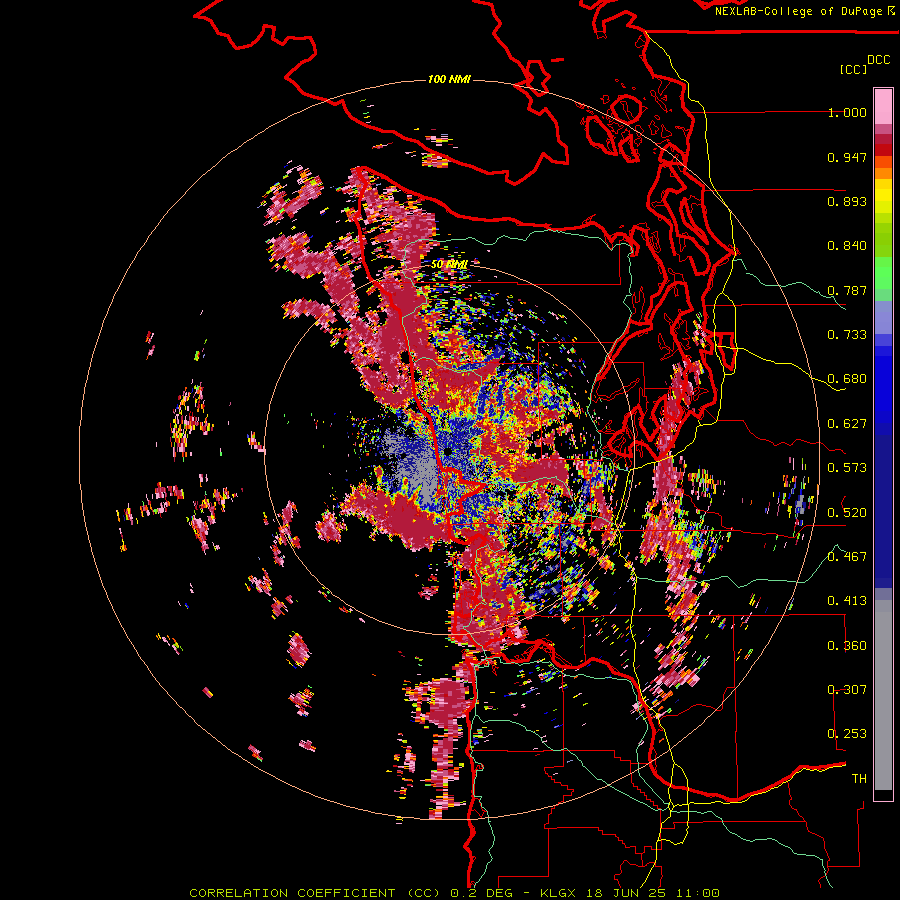900x900 pixels.
Task: Click the 0.627 scale value
Action: pyautogui.click(x=847, y=424)
